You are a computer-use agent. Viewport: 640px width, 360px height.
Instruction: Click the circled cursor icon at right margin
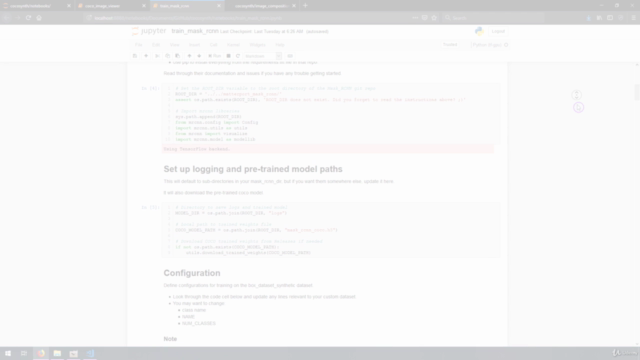click(x=578, y=107)
